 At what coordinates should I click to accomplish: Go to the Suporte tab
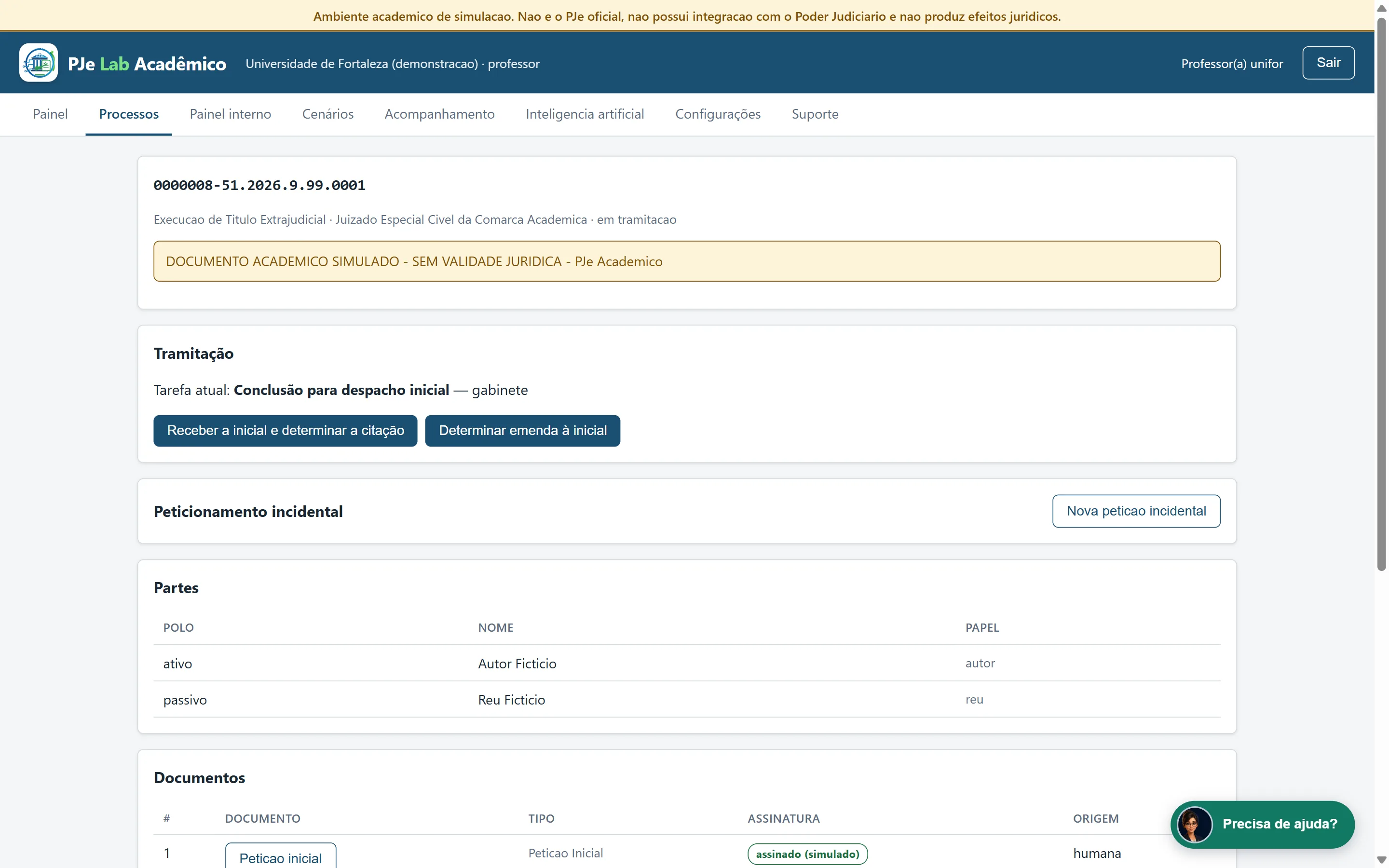tap(815, 114)
